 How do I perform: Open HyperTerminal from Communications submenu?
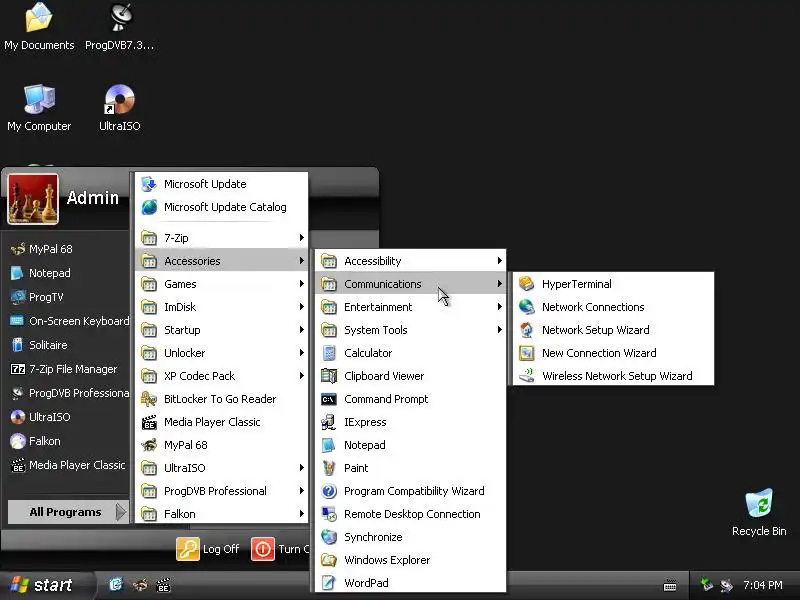pyautogui.click(x=613, y=284)
